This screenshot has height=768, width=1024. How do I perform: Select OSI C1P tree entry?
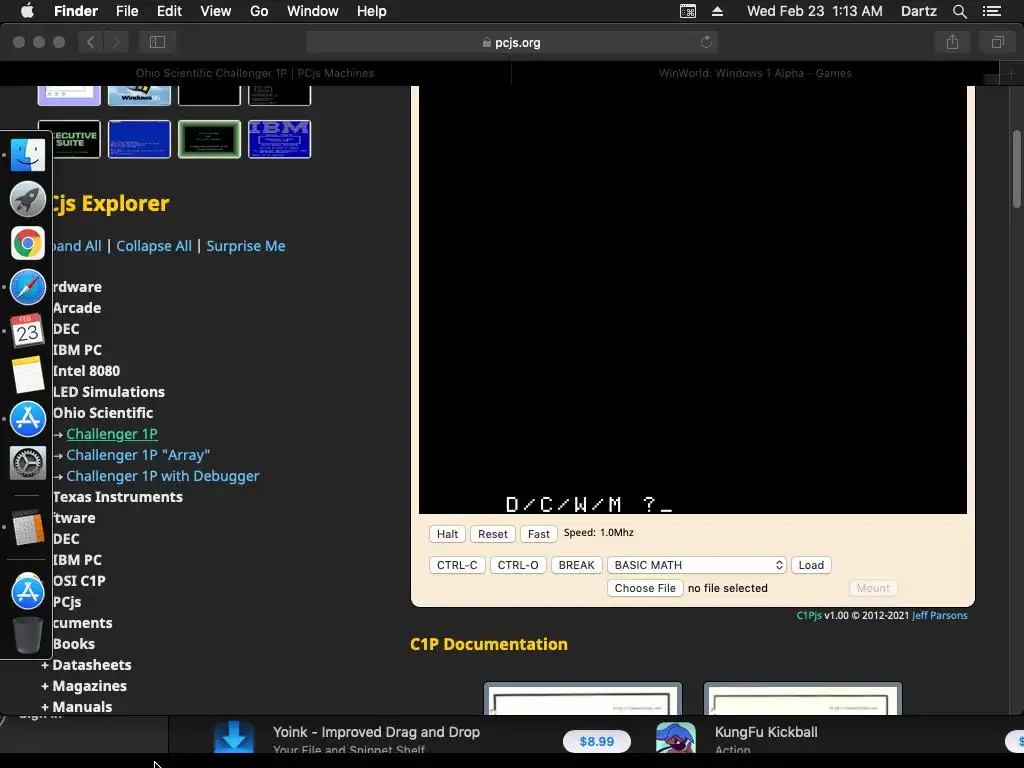(79, 581)
